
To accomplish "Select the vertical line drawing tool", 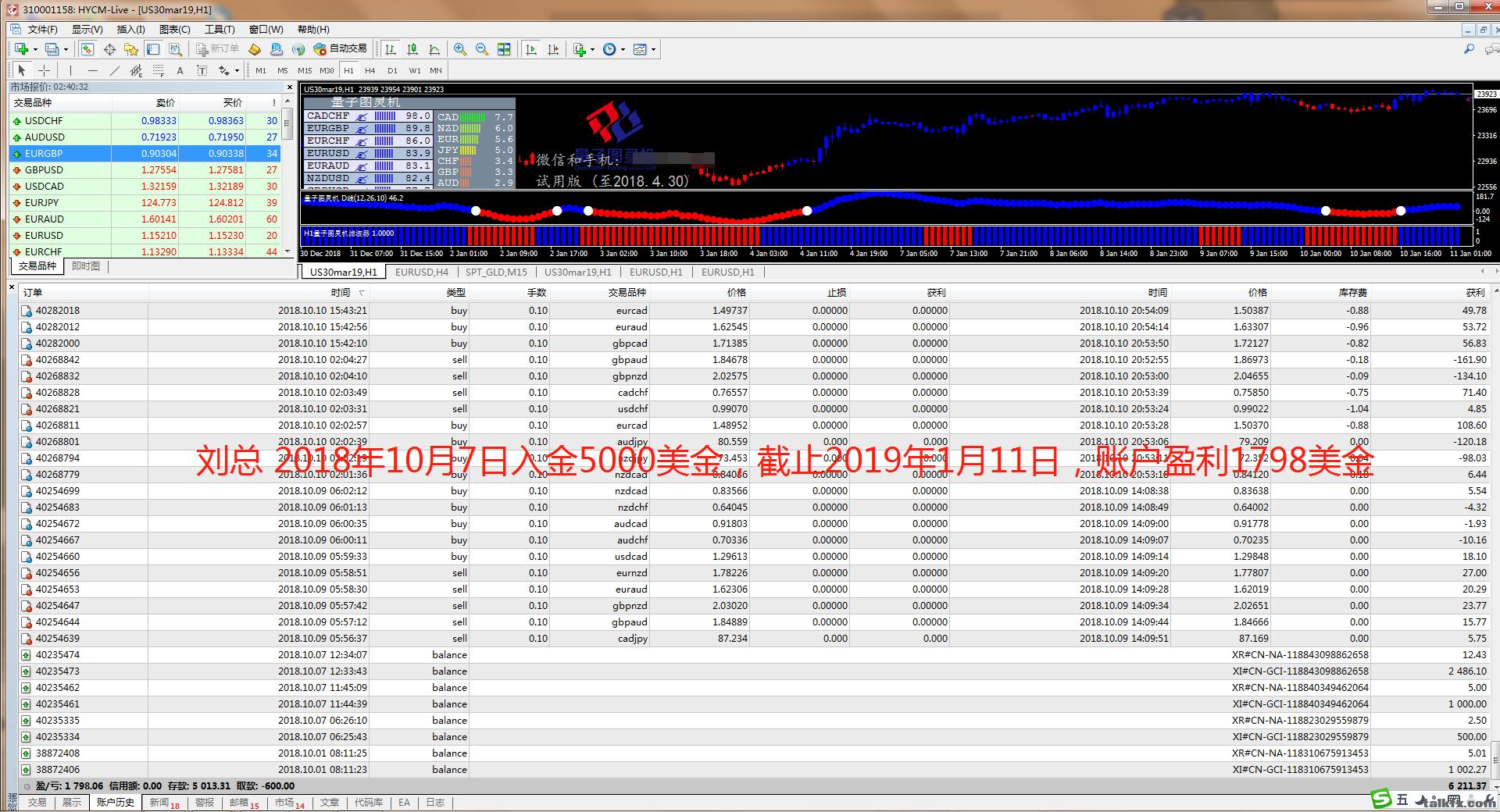I will [71, 70].
